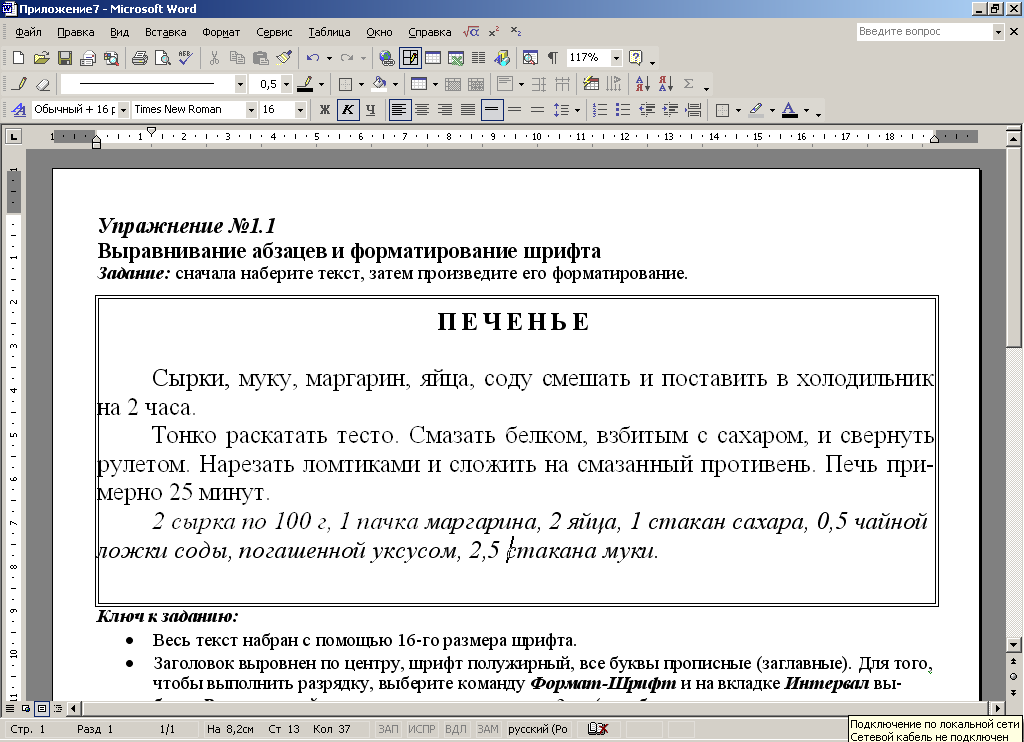1024x742 pixels.
Task: Save the document with floppy icon
Action: (x=65, y=58)
